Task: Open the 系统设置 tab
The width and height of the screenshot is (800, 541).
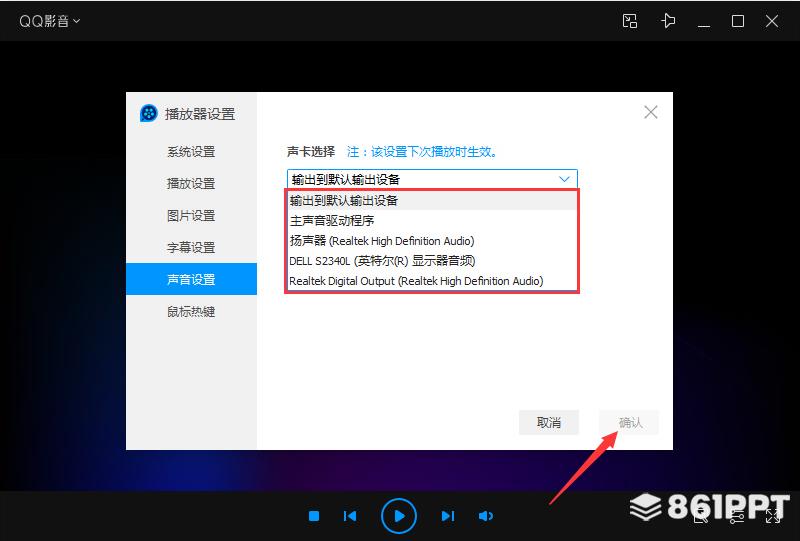Action: point(191,152)
